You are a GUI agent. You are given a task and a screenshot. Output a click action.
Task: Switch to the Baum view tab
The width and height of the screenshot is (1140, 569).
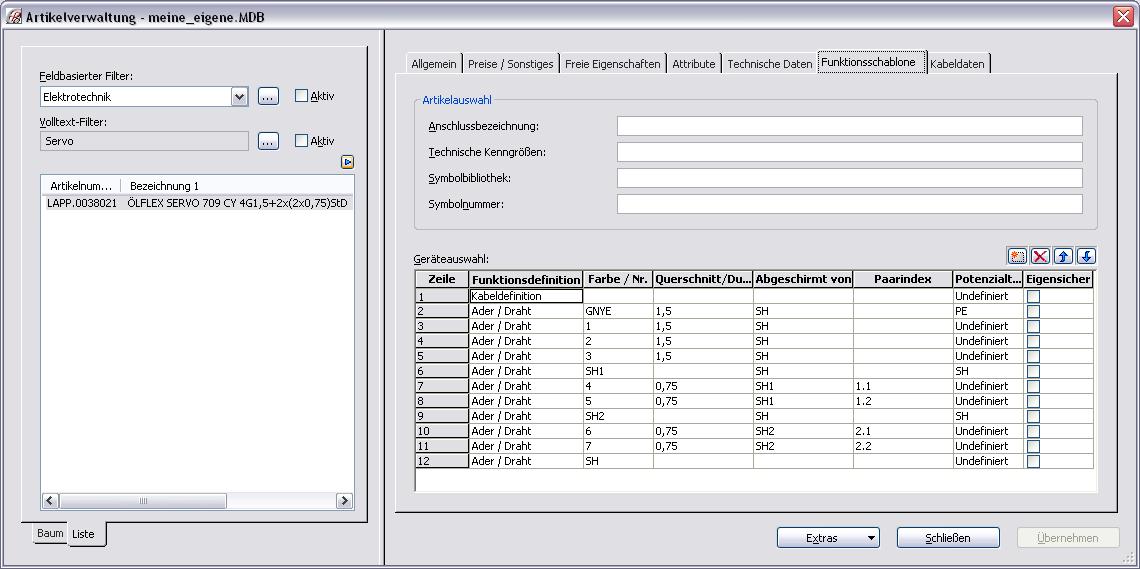point(50,533)
